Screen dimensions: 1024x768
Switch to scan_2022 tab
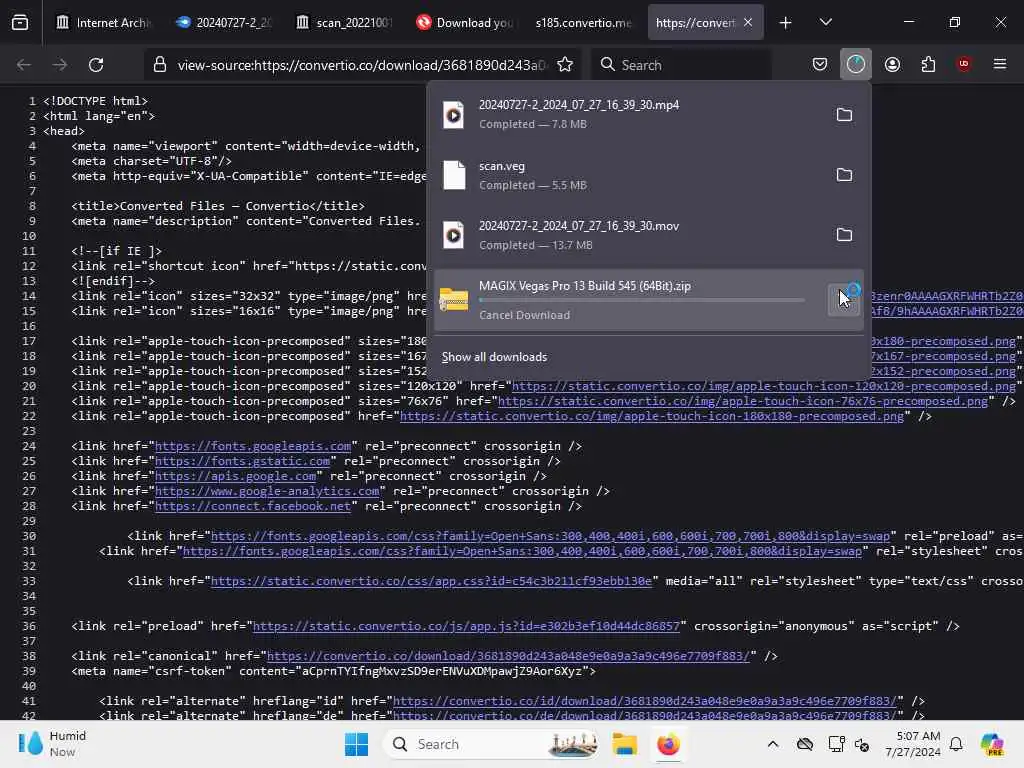344,23
